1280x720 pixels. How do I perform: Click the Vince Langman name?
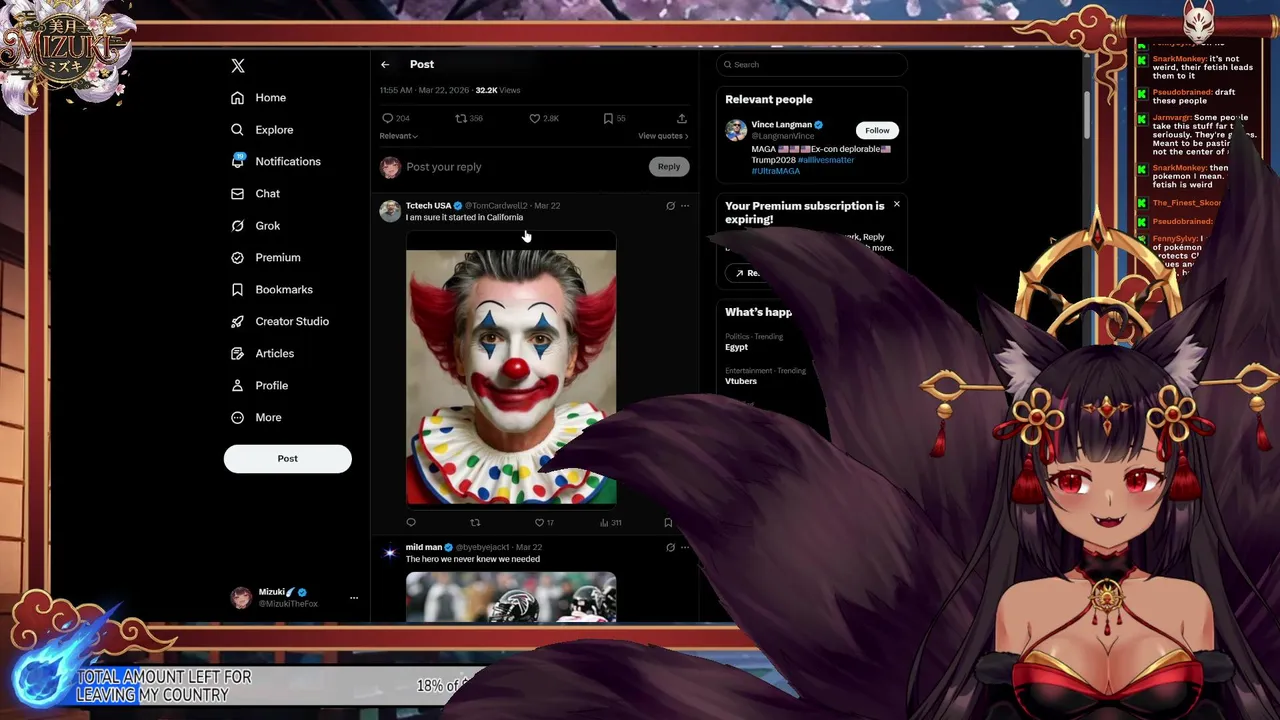tap(781, 125)
